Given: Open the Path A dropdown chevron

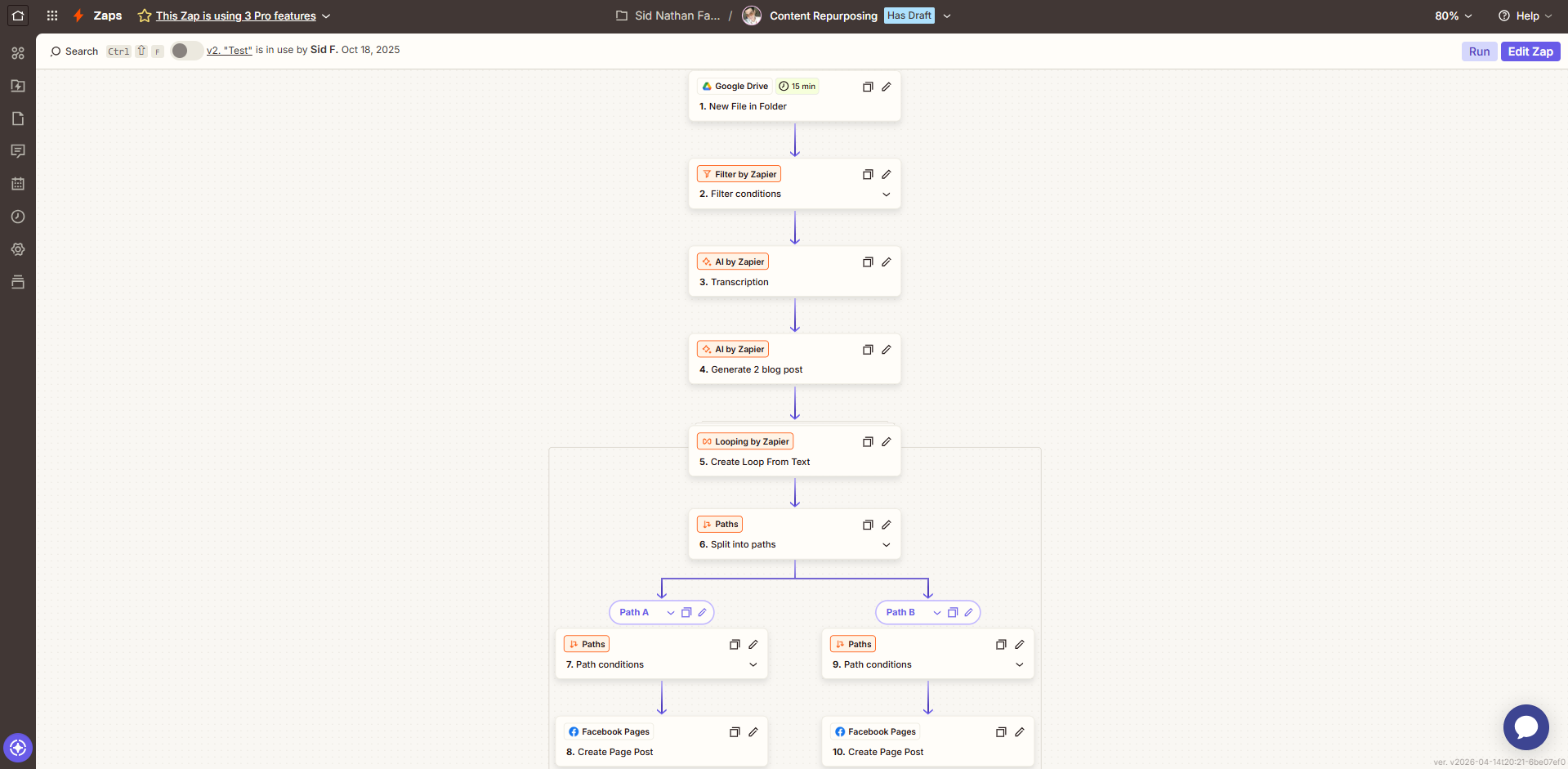Looking at the screenshot, I should pos(671,613).
